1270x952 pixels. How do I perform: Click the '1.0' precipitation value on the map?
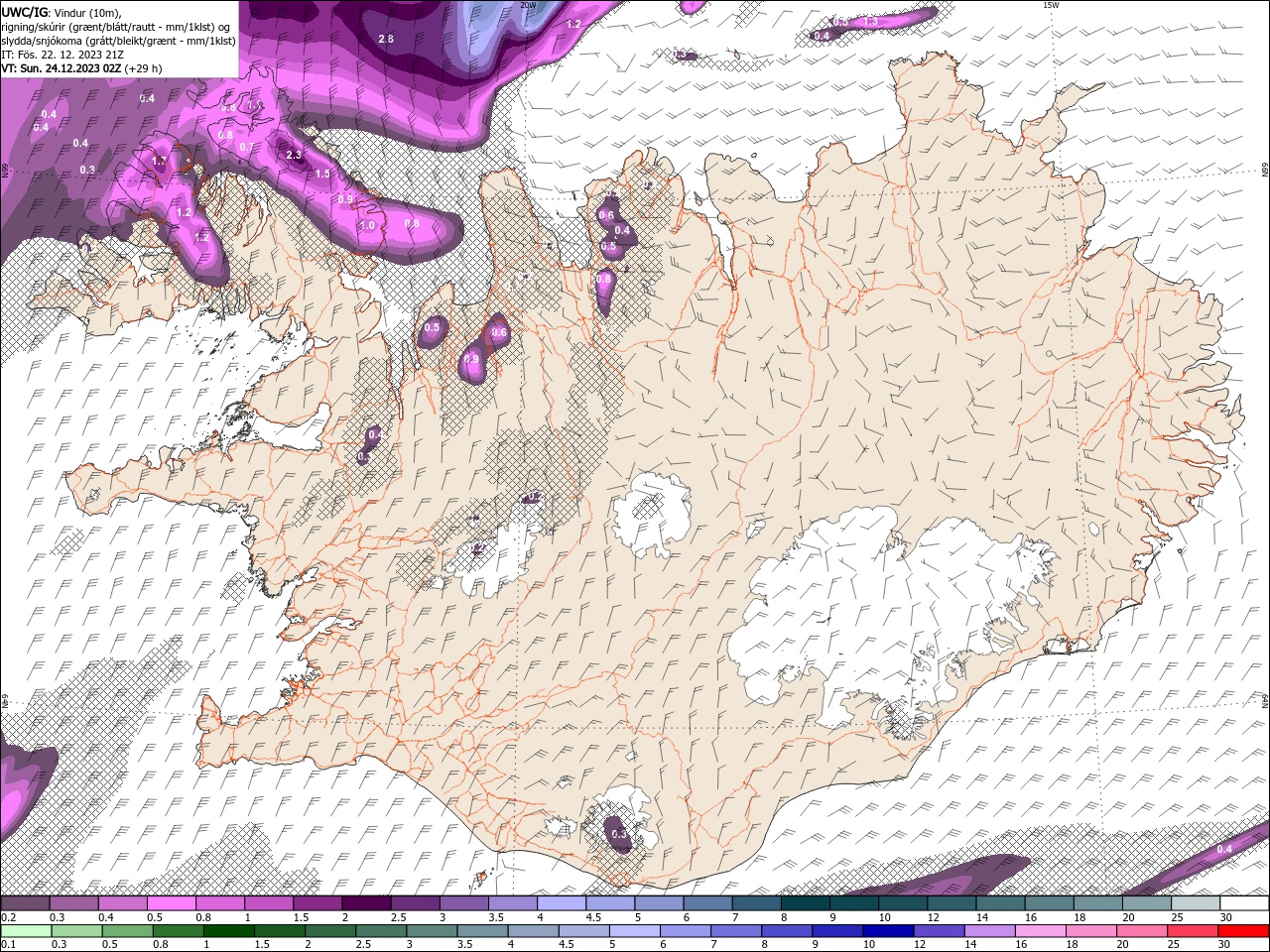point(367,226)
